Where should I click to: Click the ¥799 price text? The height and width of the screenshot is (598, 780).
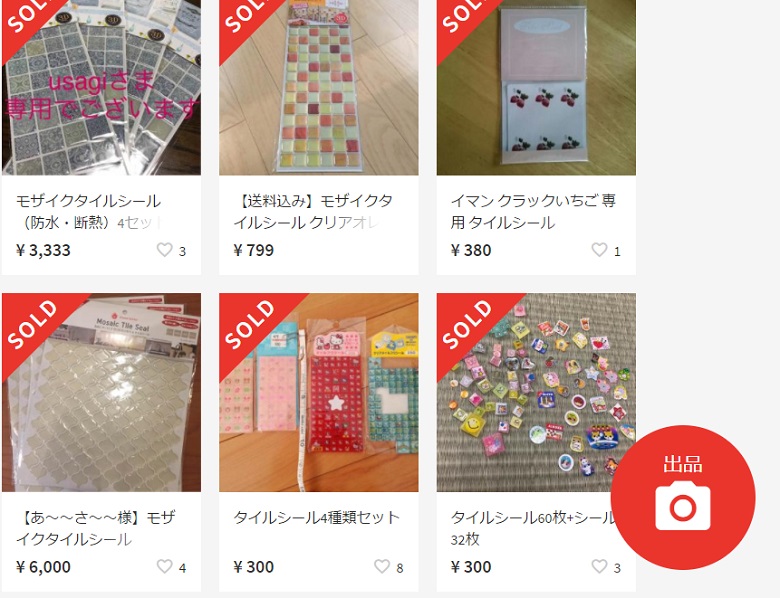click(x=254, y=250)
